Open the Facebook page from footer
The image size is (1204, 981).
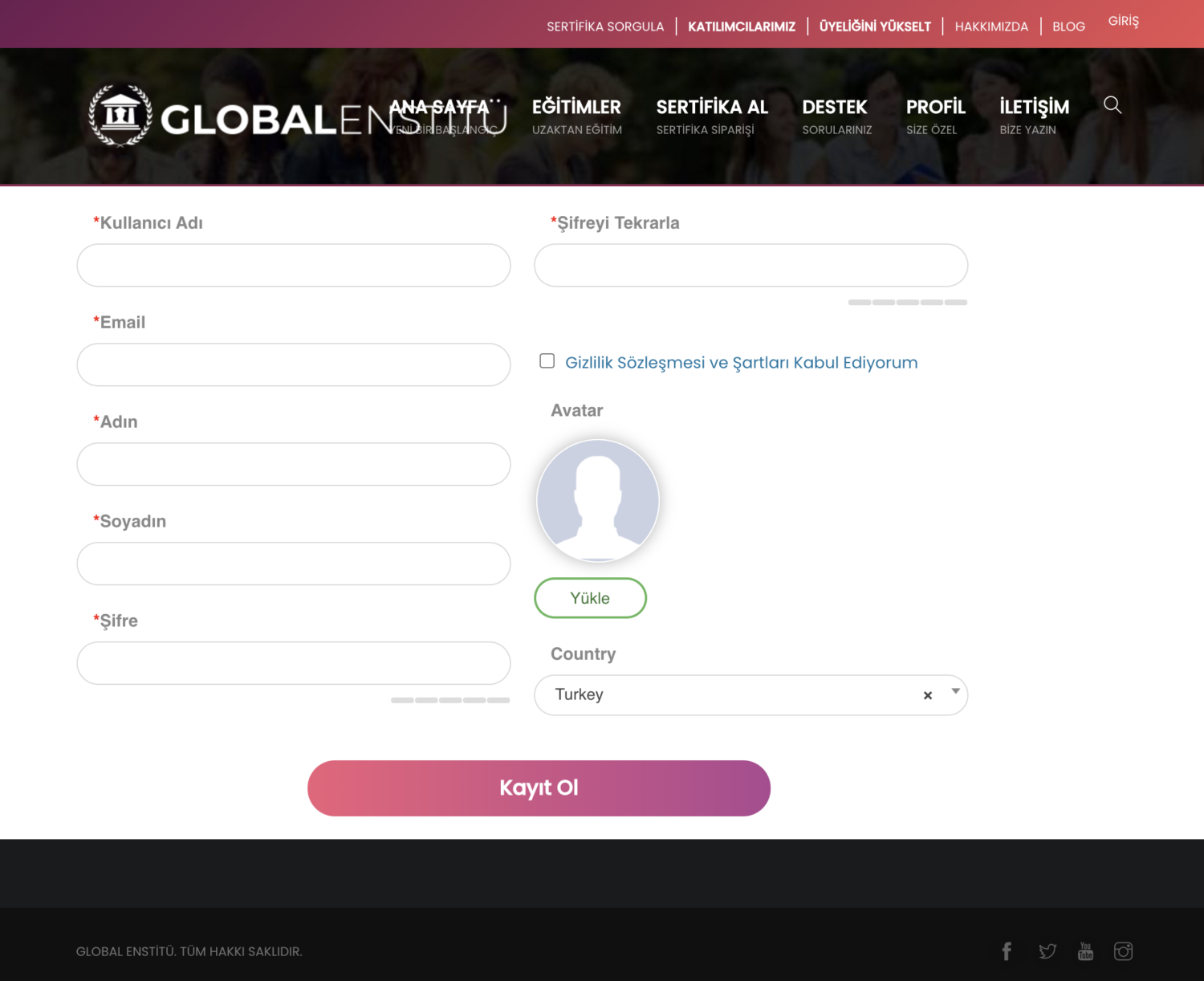pos(1007,951)
